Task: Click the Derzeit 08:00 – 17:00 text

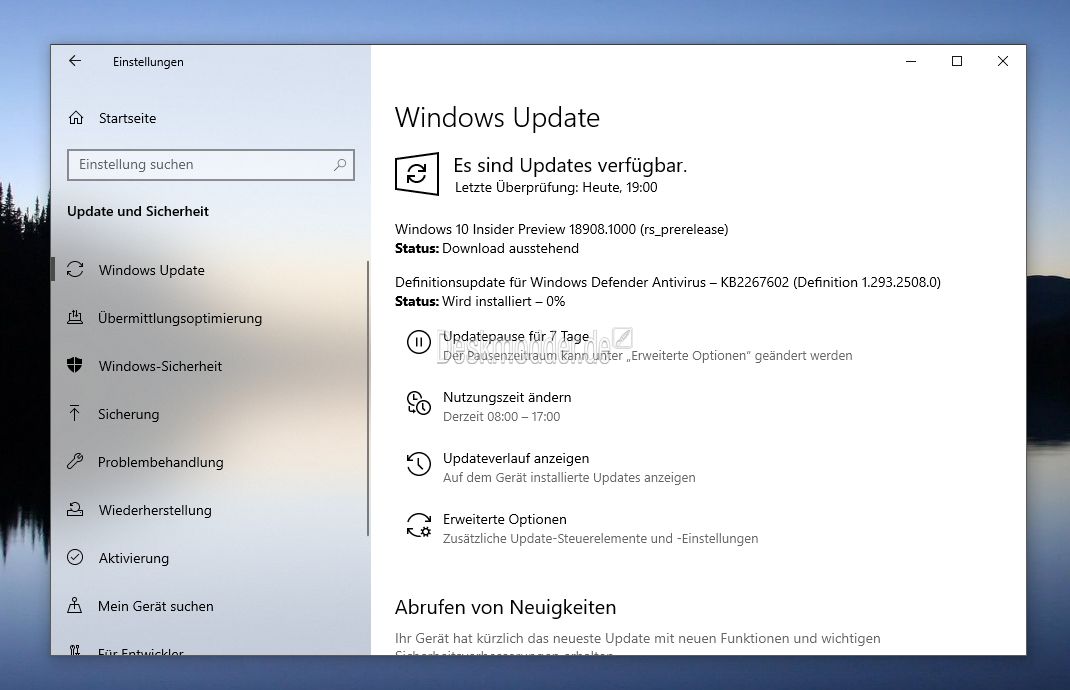Action: click(x=502, y=416)
